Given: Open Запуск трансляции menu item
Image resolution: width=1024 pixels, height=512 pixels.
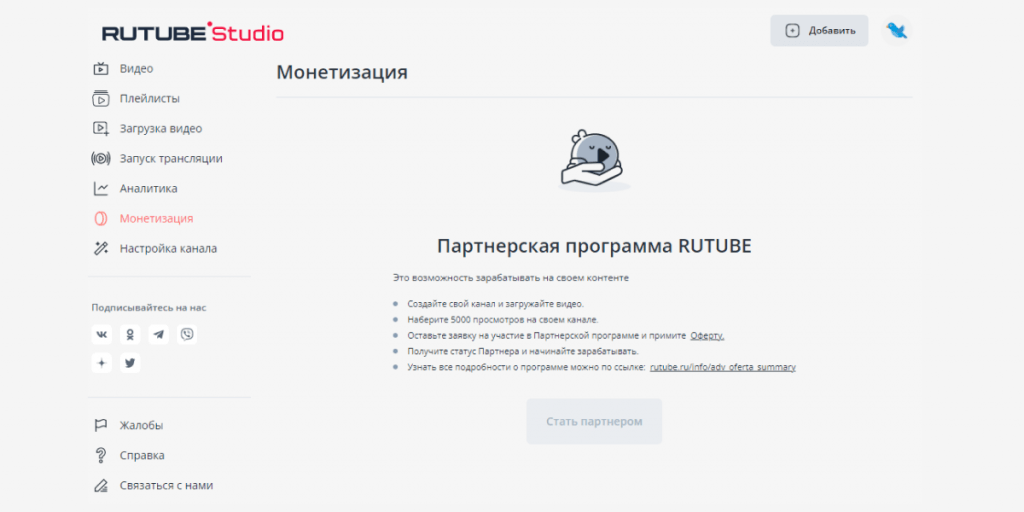Looking at the screenshot, I should (170, 158).
